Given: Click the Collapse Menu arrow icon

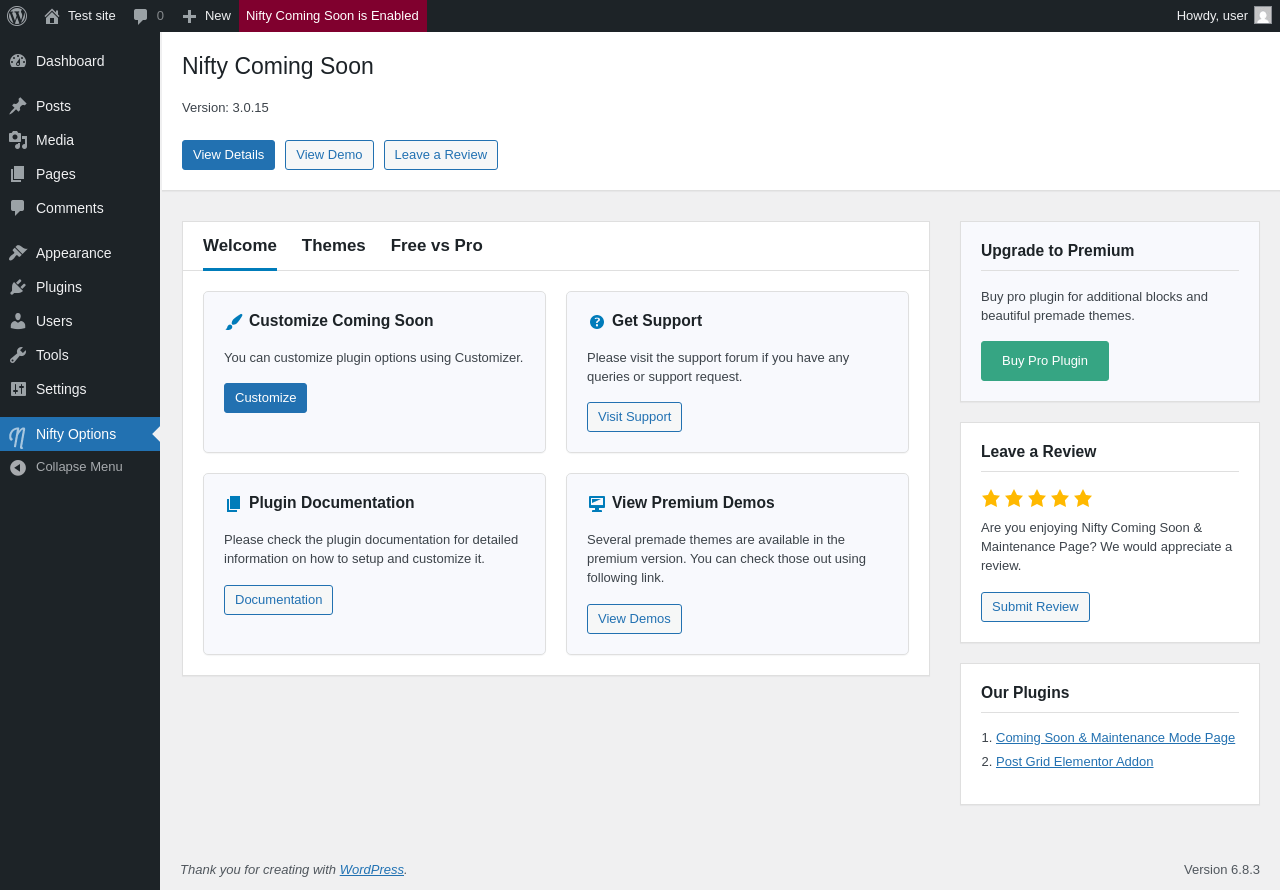Looking at the screenshot, I should click(x=18, y=467).
